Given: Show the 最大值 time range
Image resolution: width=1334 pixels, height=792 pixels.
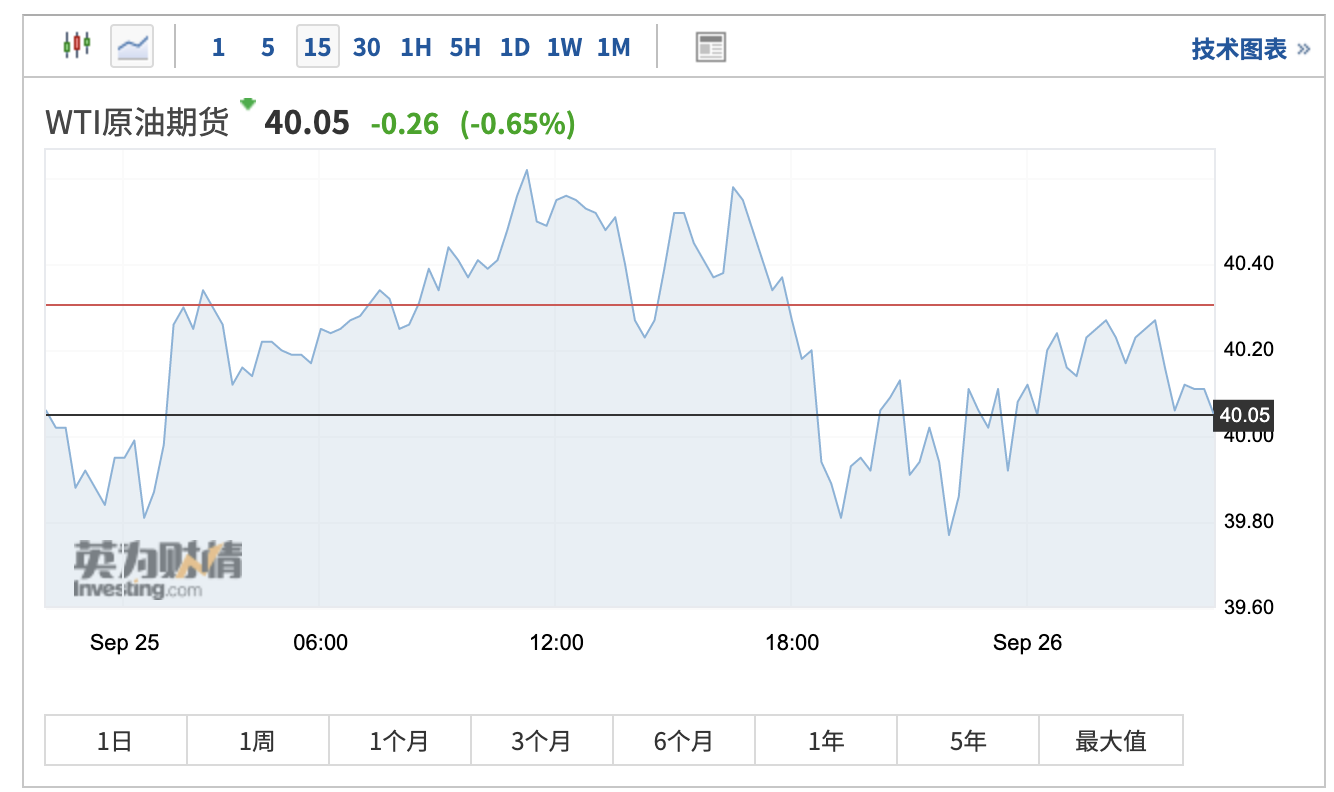Looking at the screenshot, I should tap(1110, 741).
